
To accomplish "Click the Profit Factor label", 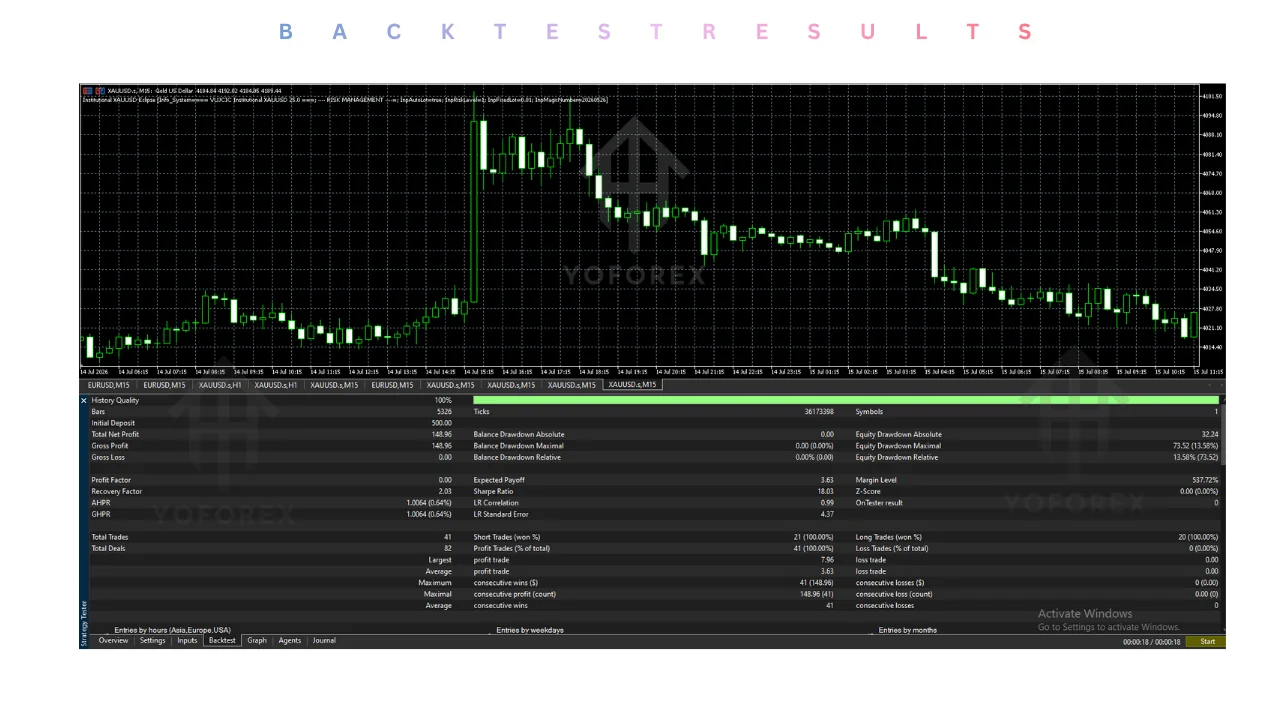I will (x=111, y=480).
